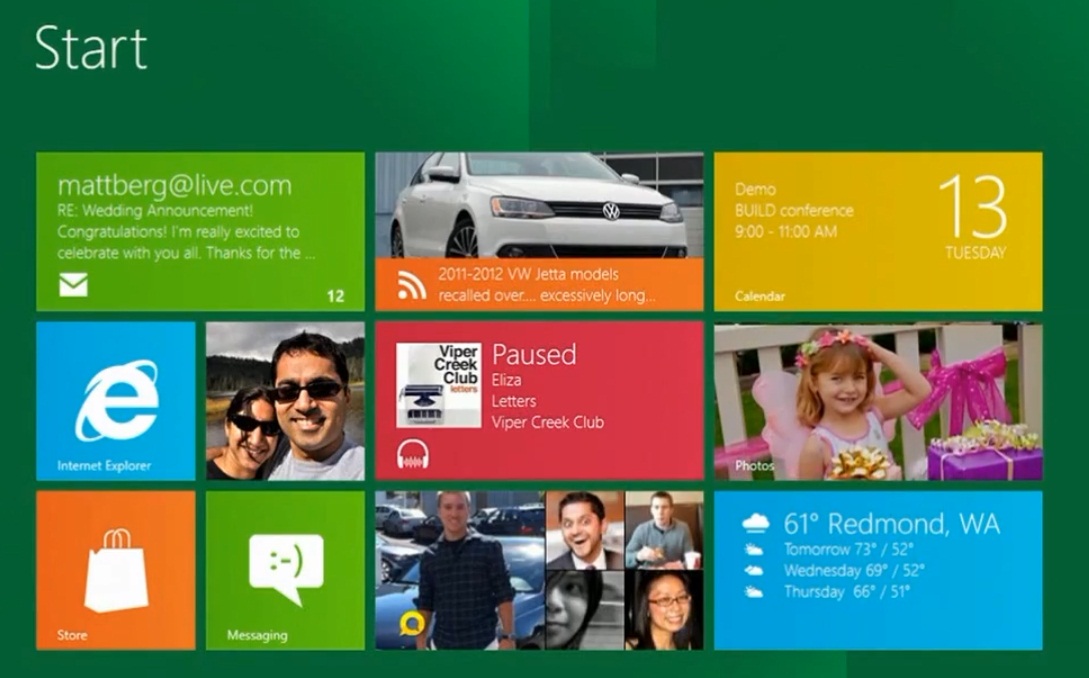Click the RSS feed icon
Screen dimensions: 1089x678
(x=411, y=286)
